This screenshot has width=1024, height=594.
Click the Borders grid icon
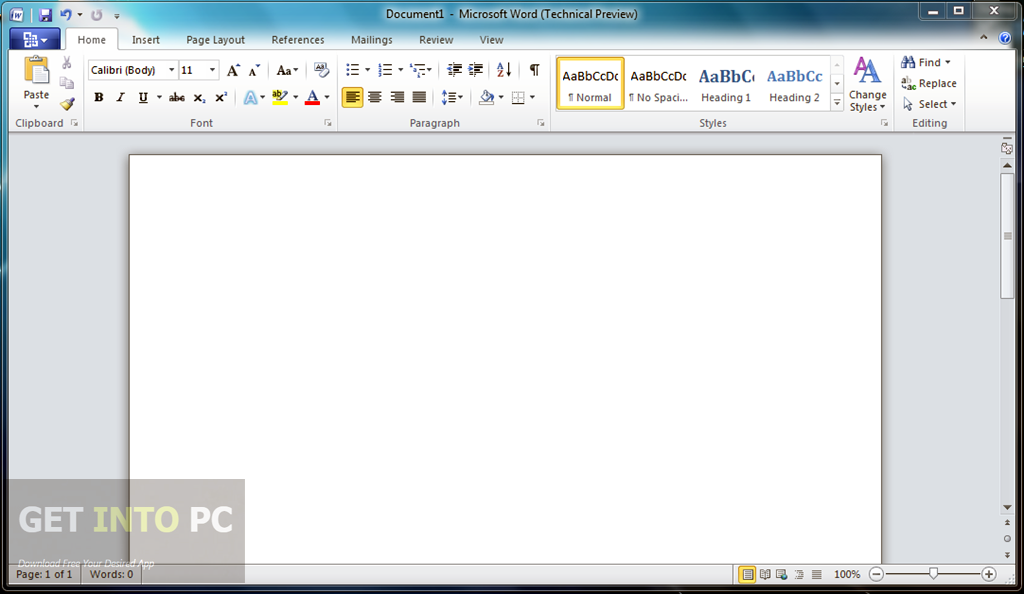point(518,98)
